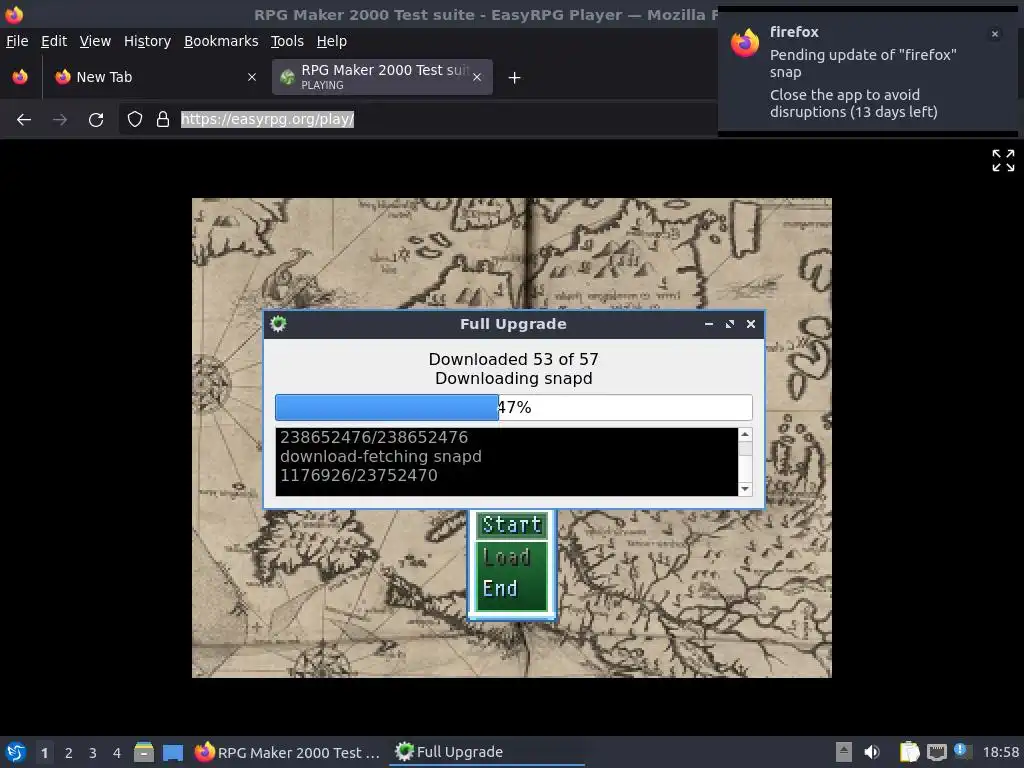Click the '238652476/238652476' log line
1024x768 pixels.
coord(374,438)
